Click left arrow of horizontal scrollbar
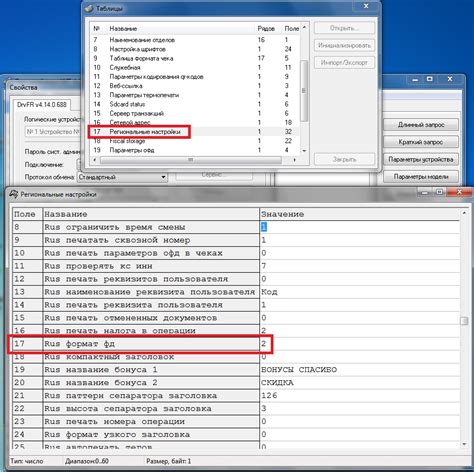 pyautogui.click(x=95, y=160)
